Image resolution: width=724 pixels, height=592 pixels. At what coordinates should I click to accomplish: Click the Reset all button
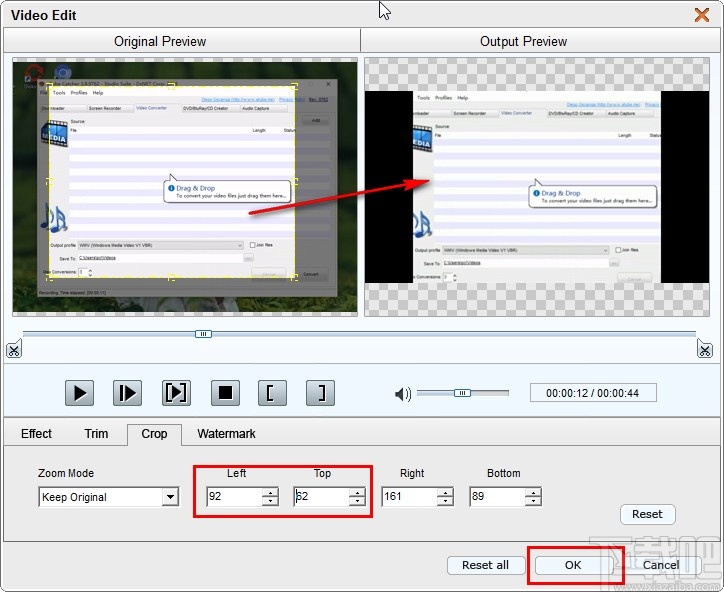click(x=486, y=565)
